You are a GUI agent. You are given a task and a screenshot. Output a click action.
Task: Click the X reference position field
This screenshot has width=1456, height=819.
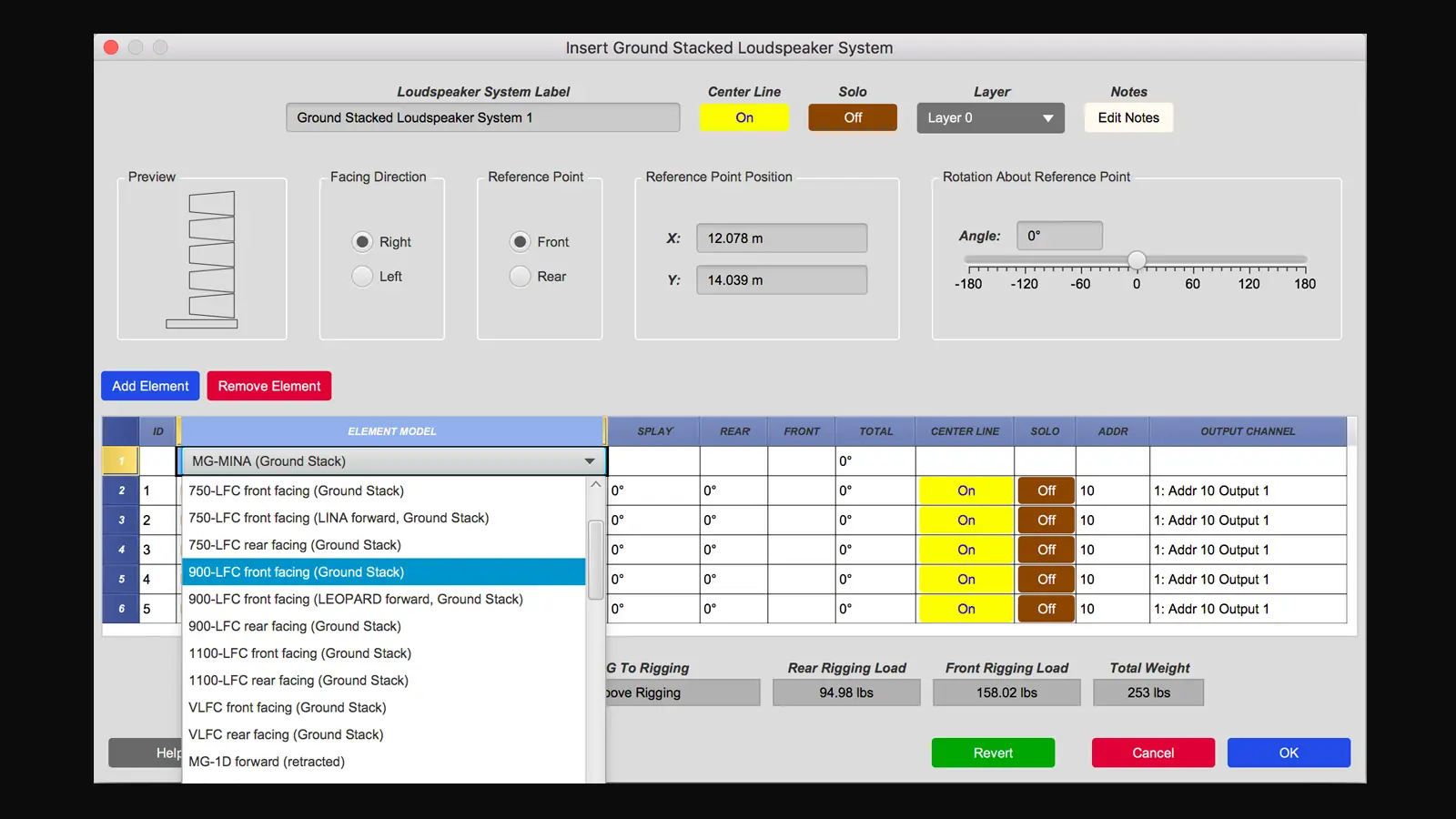(781, 238)
